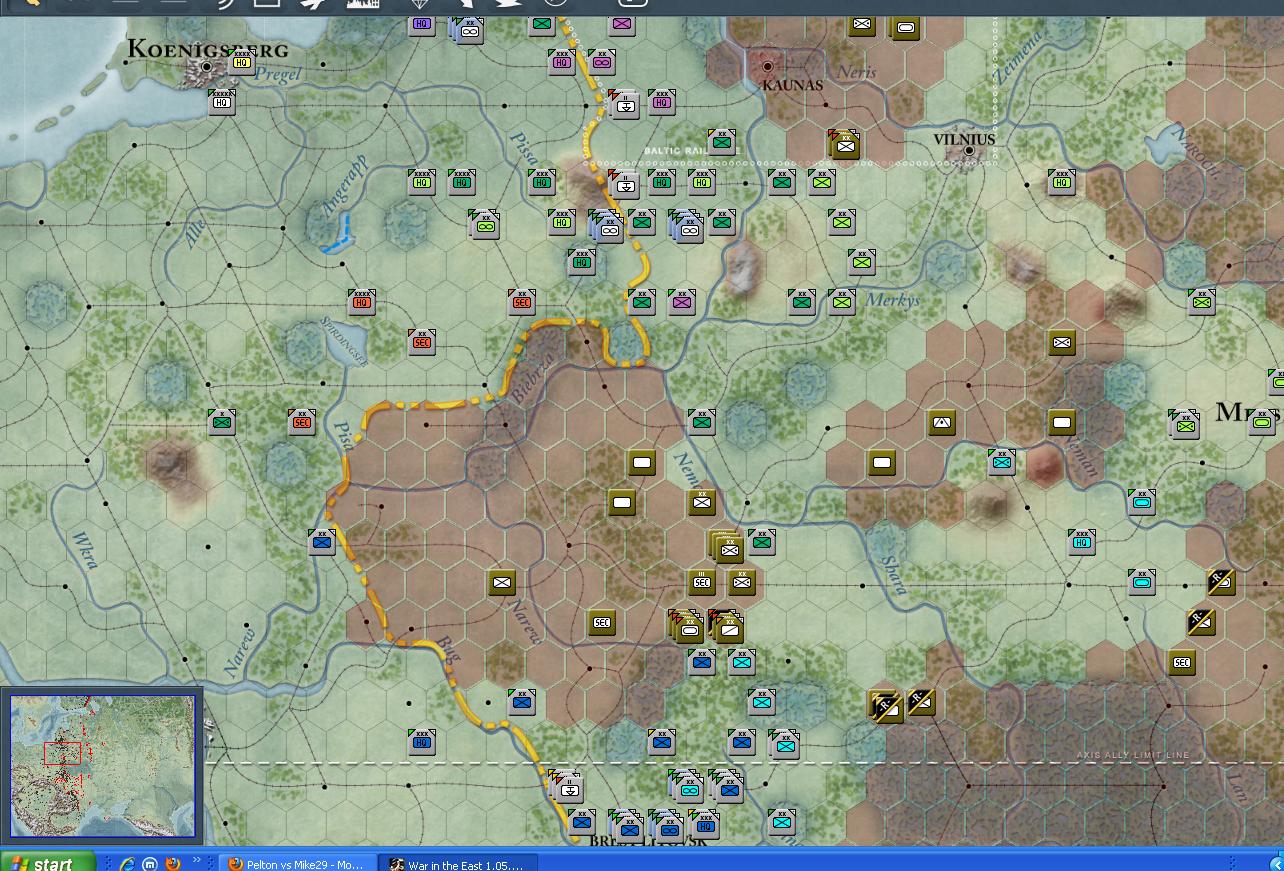The width and height of the screenshot is (1284, 871).
Task: Click the 'KAUNAS' map label
Action: coord(792,85)
